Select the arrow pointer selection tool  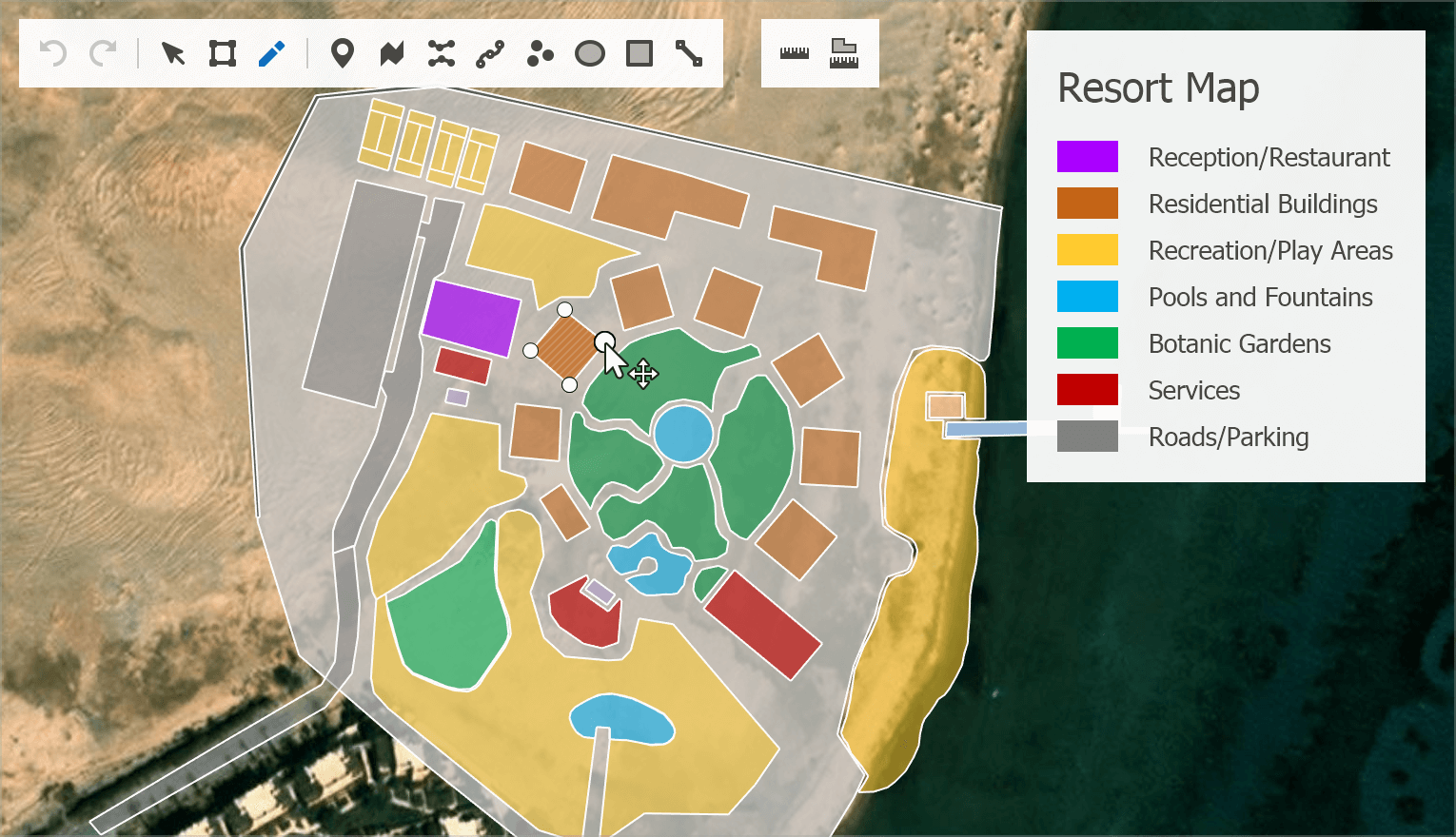coord(173,53)
